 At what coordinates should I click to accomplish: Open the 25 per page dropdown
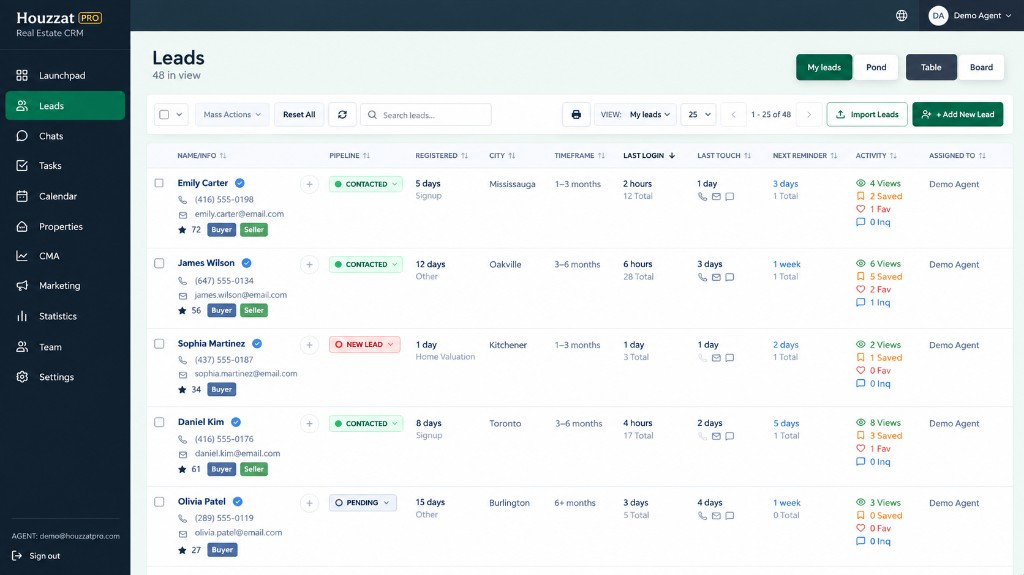point(699,114)
